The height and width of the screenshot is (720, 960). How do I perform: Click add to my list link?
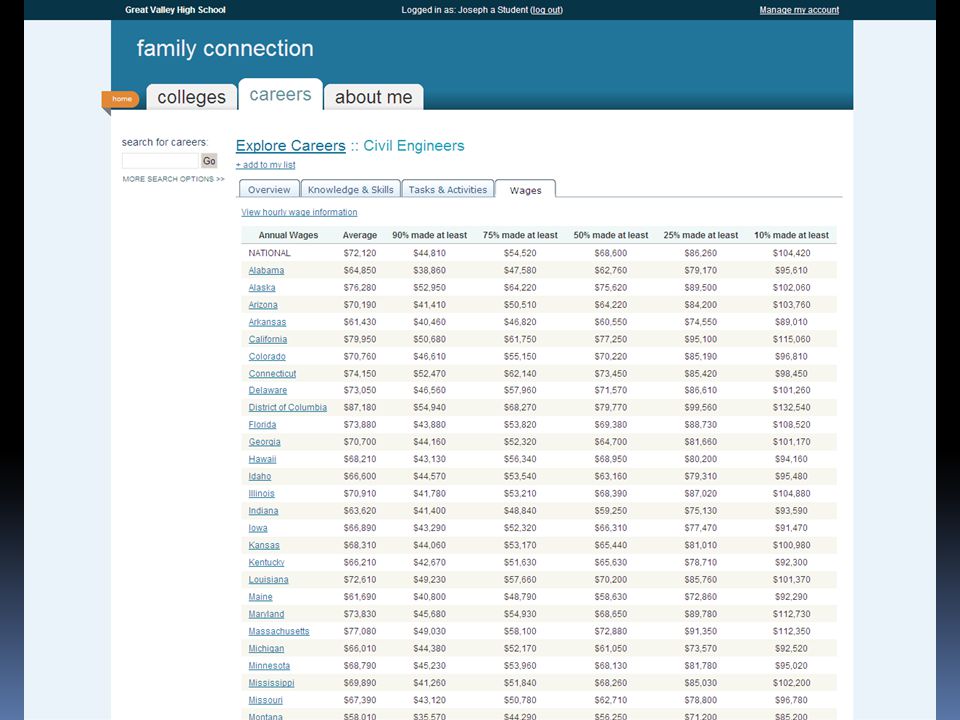(266, 165)
